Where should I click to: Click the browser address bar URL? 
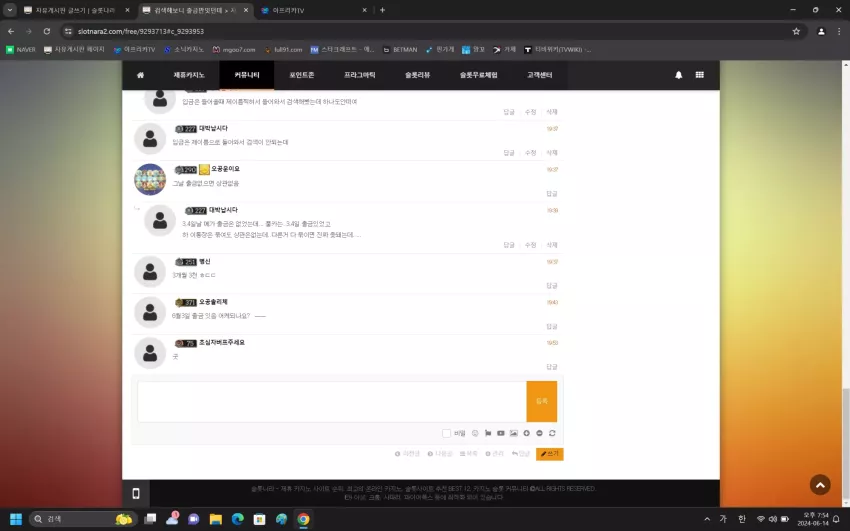pos(141,31)
